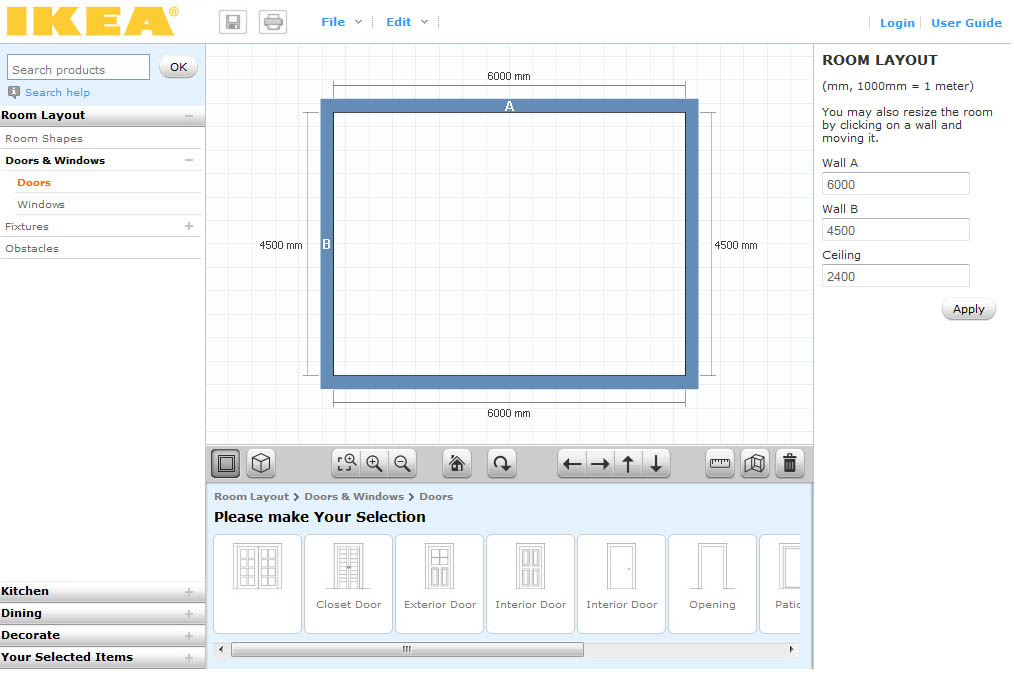Click wall B label on floor plan
Image resolution: width=1014 pixels, height=677 pixels.
point(326,244)
